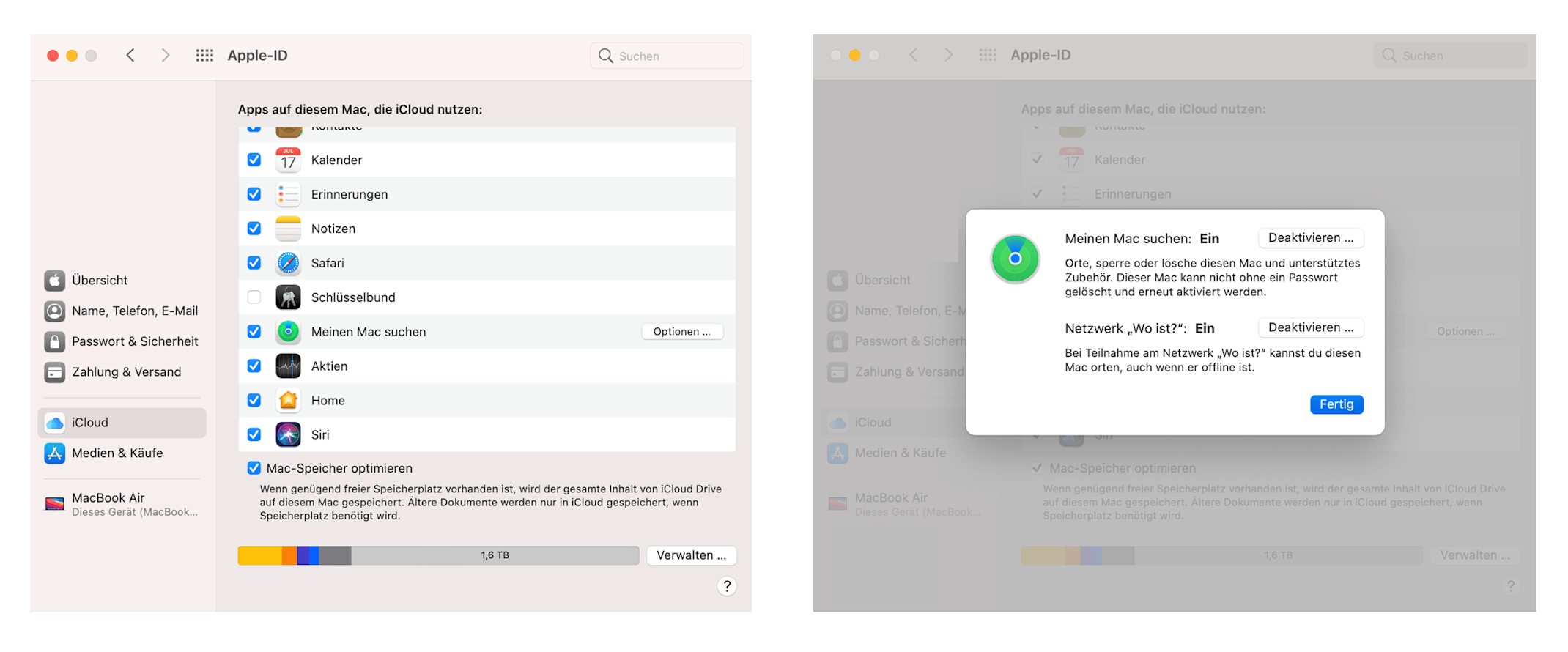Toggle Mac-Speicher optimieren checkbox, left window
This screenshot has height=652, width=1568.
point(254,468)
